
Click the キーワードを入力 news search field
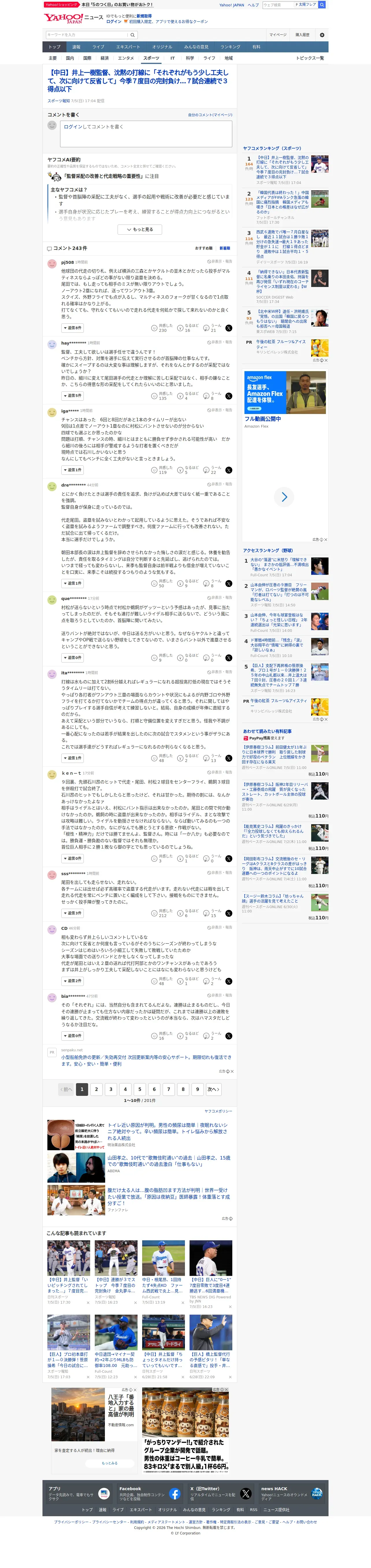click(86, 35)
